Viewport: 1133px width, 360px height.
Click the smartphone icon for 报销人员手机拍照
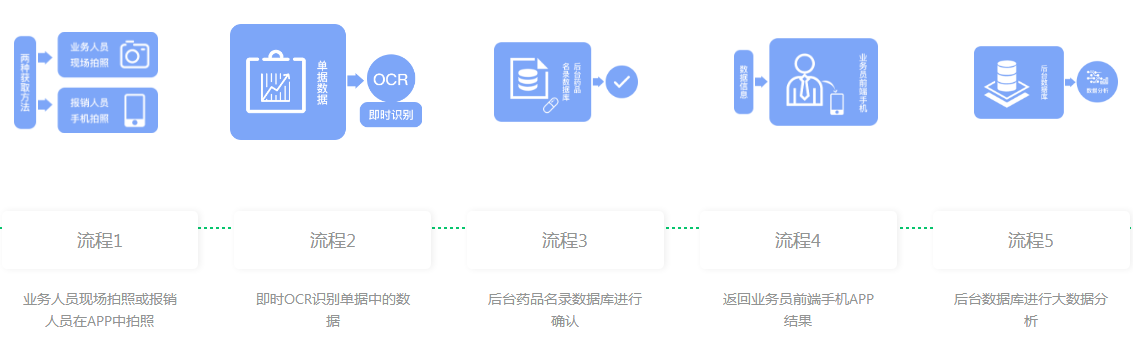coord(134,111)
